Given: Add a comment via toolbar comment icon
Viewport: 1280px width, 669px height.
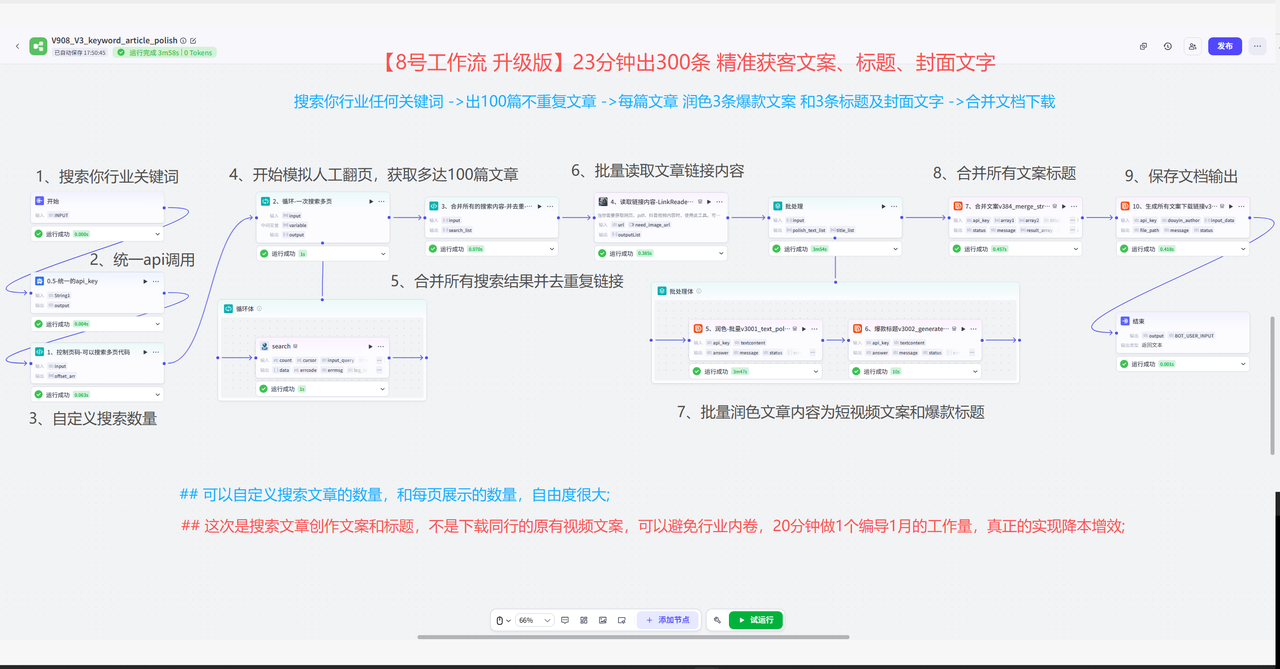Looking at the screenshot, I should click(565, 620).
